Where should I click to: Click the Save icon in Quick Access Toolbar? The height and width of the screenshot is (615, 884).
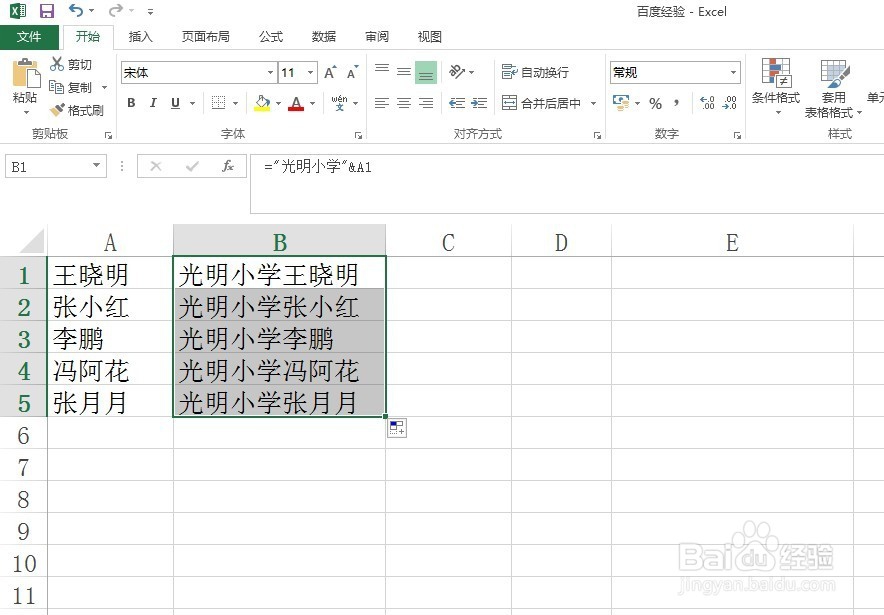coord(44,10)
